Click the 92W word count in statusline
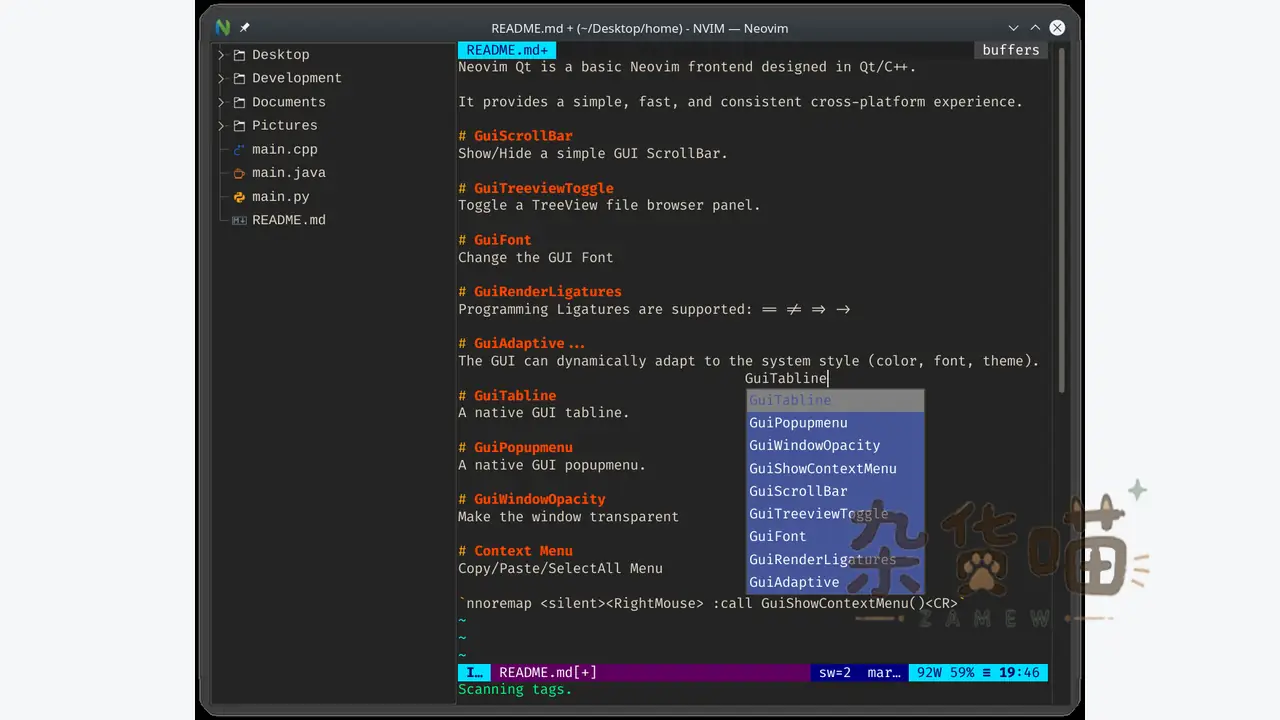Screen dimensions: 1280x720 pos(929,673)
